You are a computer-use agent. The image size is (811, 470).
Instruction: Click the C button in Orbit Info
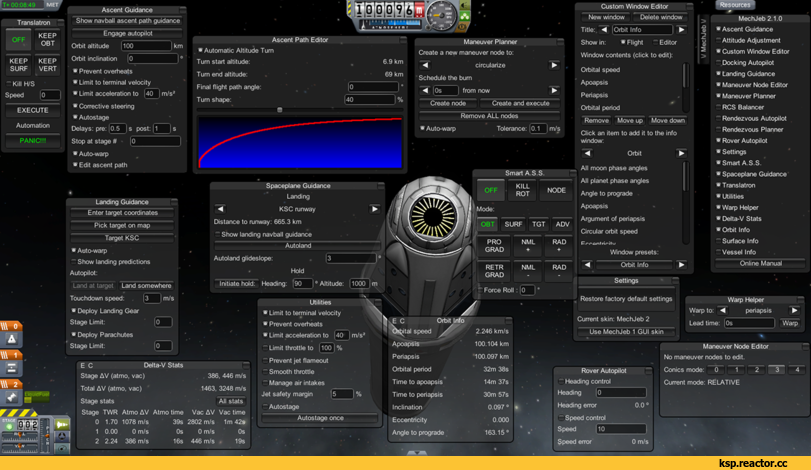tap(403, 321)
